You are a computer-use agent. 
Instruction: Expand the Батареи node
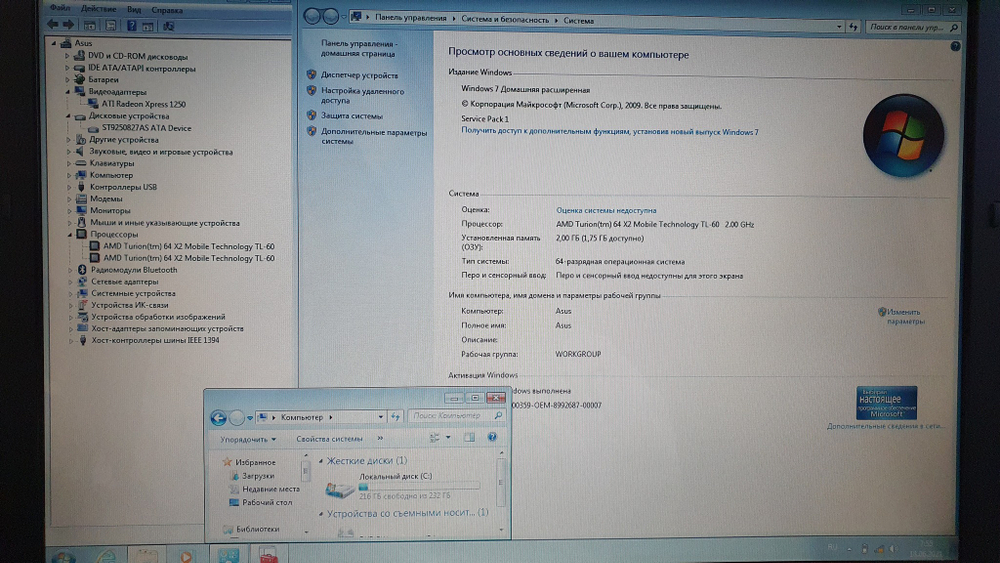[x=67, y=80]
